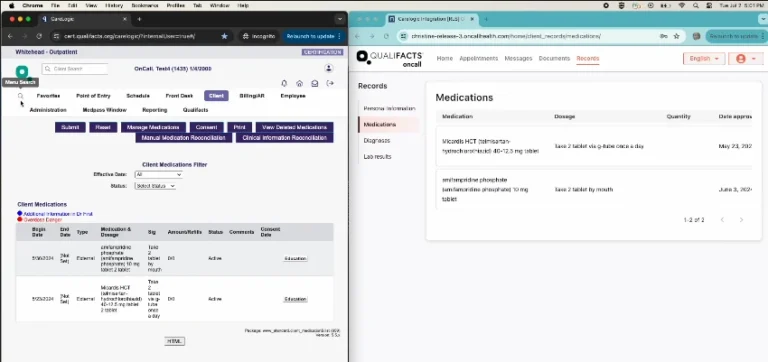Click the password key icon in OnCall address bar
The width and height of the screenshot is (768, 362).
(663, 36)
